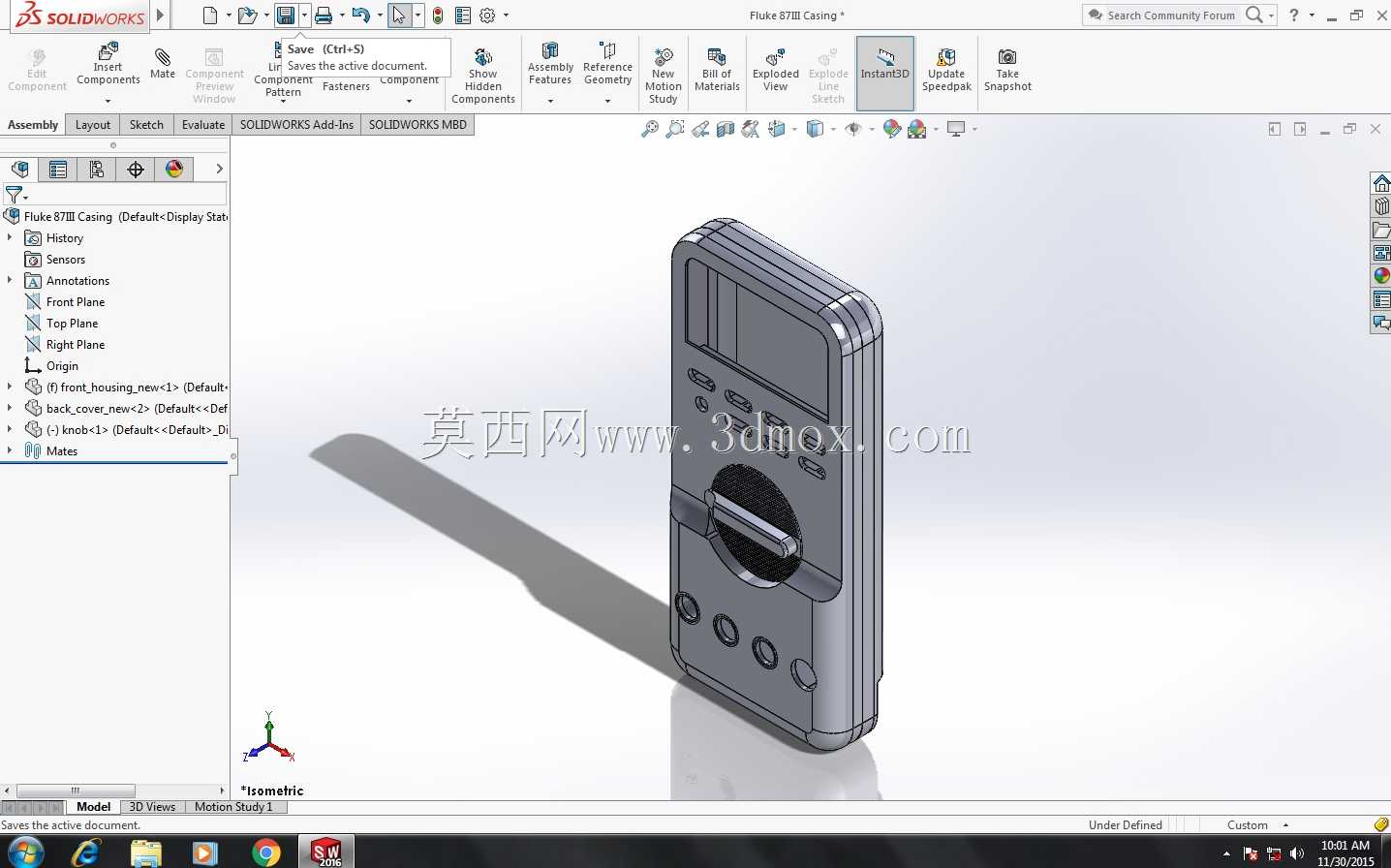1391x868 pixels.
Task: Open the Options gear icon
Action: click(x=487, y=15)
